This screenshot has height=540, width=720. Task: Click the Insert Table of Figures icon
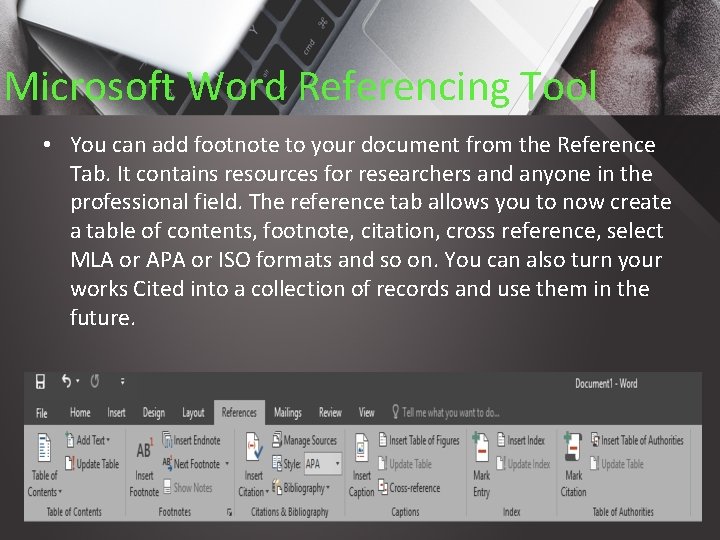pos(383,440)
